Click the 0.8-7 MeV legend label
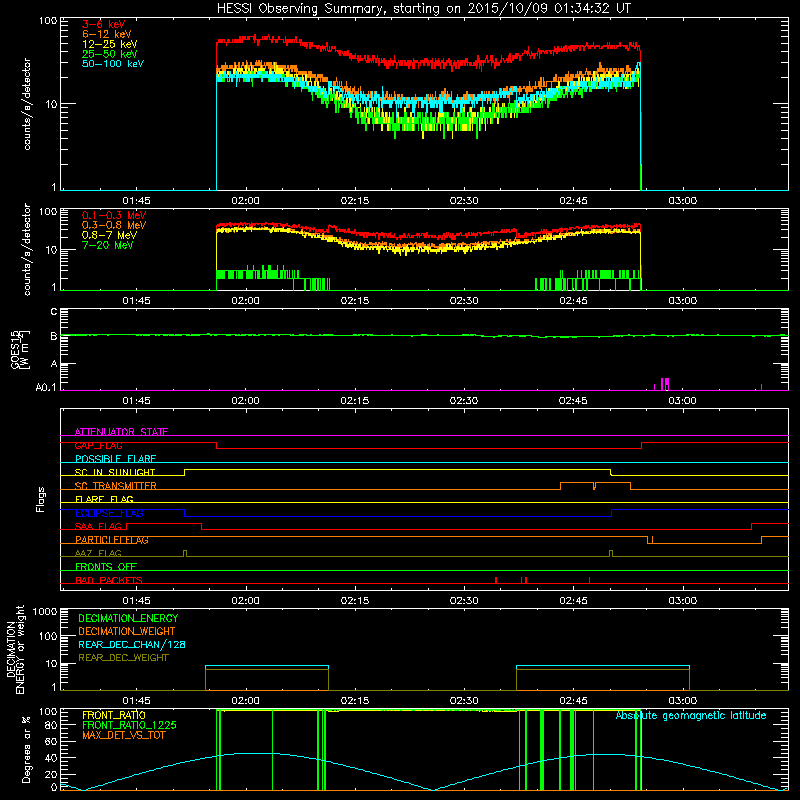 (109, 235)
